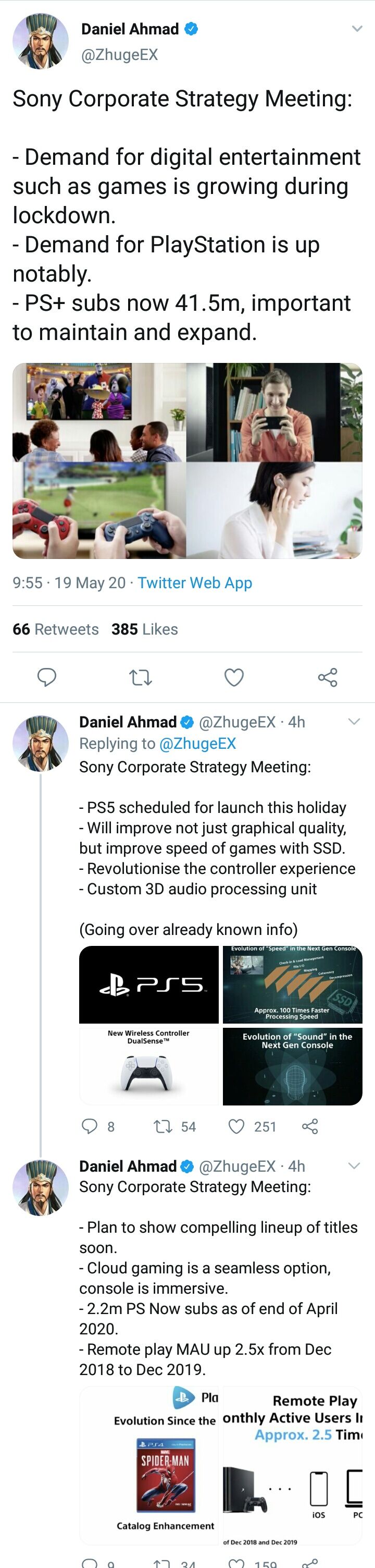375x1568 pixels.
Task: Open the man holding phone photo
Action: (x=274, y=412)
